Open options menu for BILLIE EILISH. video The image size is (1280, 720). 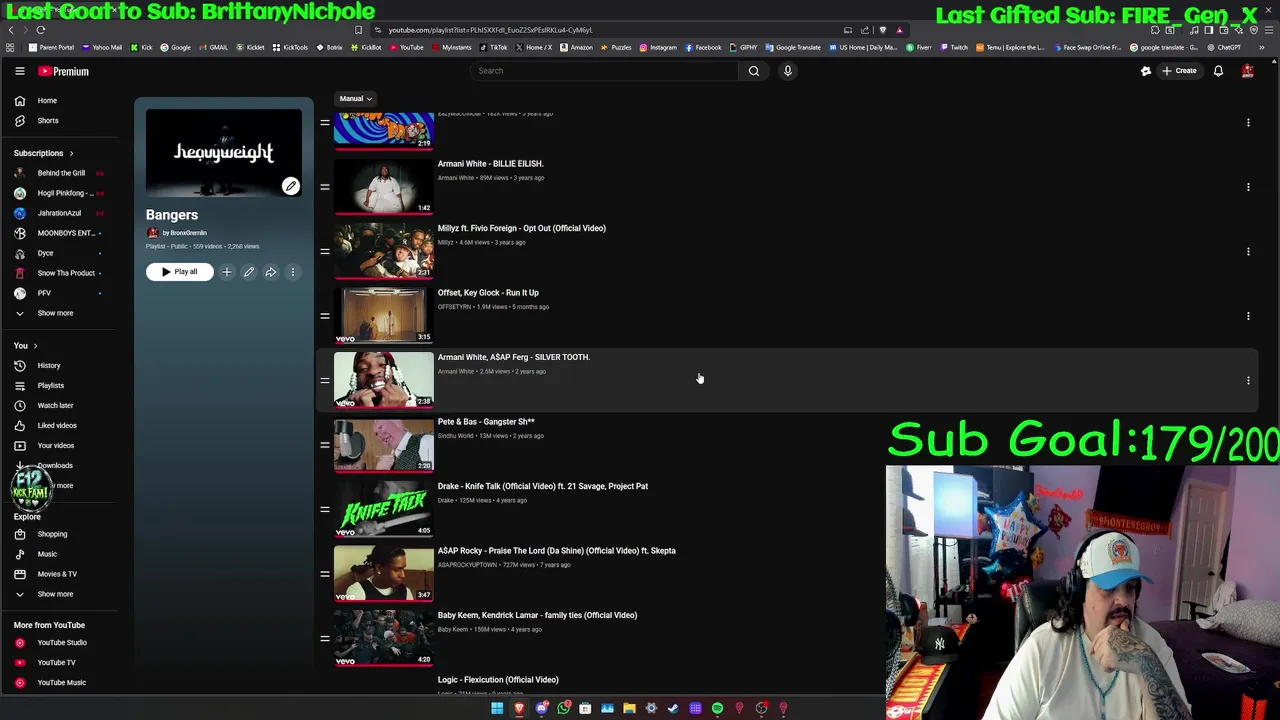[1248, 187]
